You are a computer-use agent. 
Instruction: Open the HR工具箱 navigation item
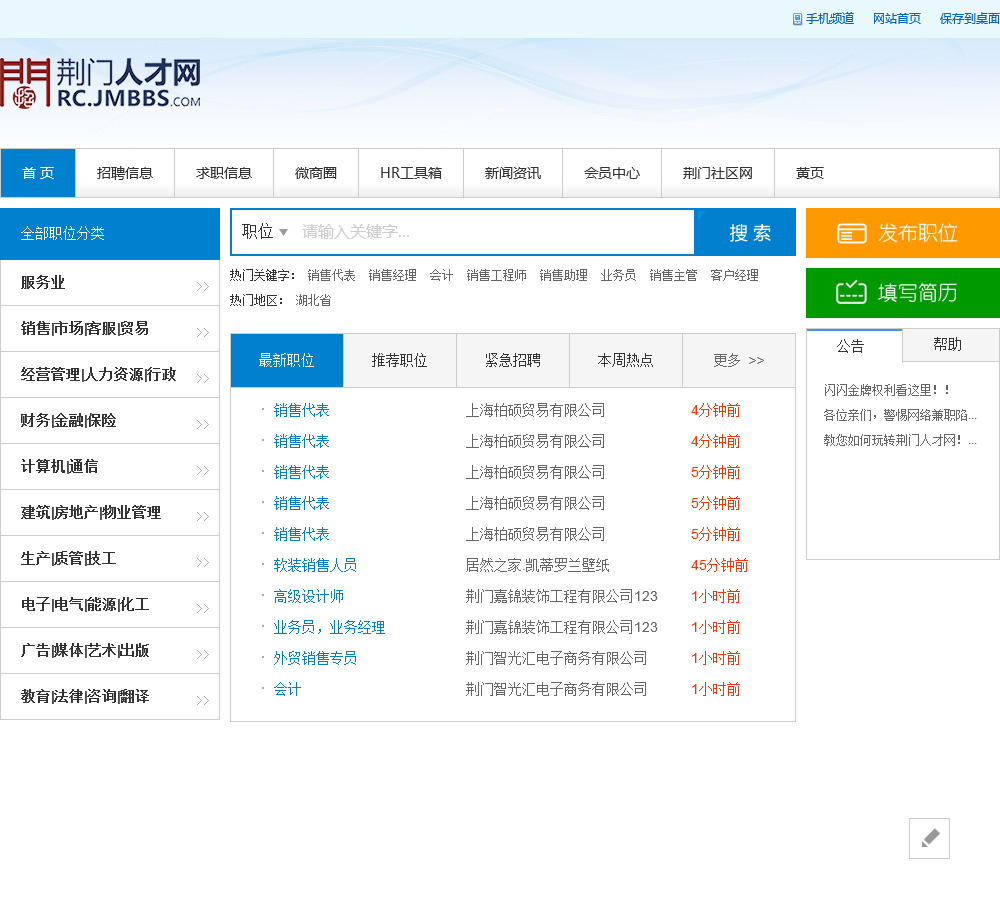(410, 173)
